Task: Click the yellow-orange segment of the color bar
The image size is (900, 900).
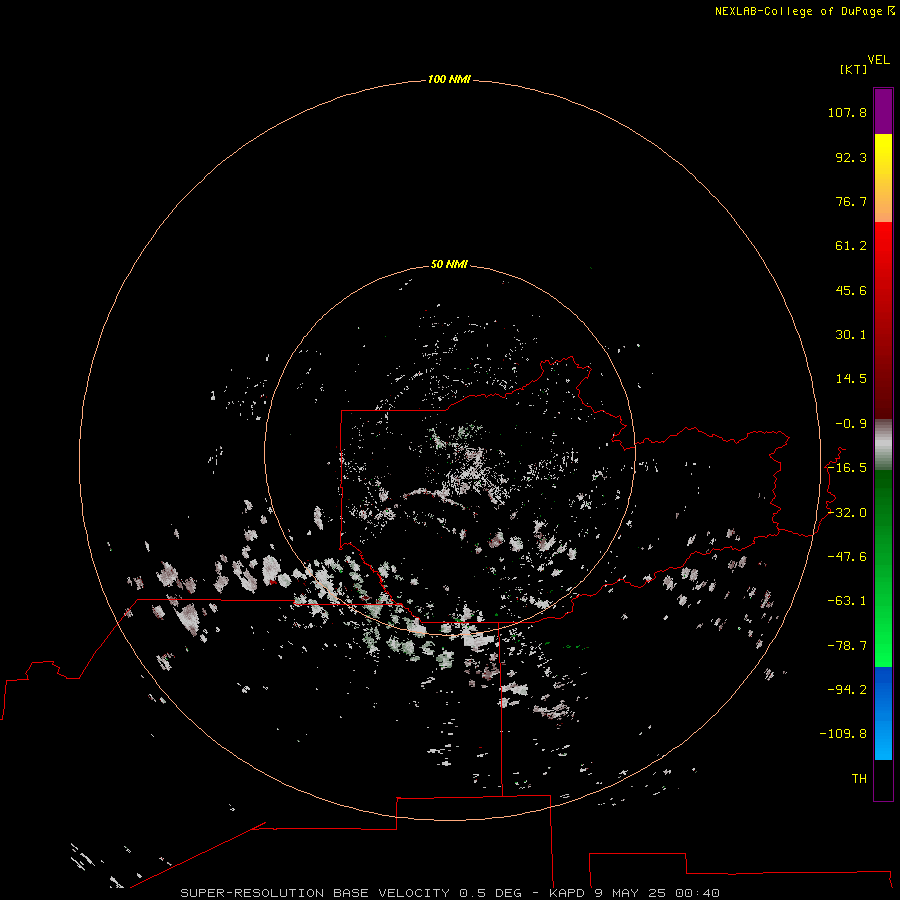Action: tap(883, 178)
